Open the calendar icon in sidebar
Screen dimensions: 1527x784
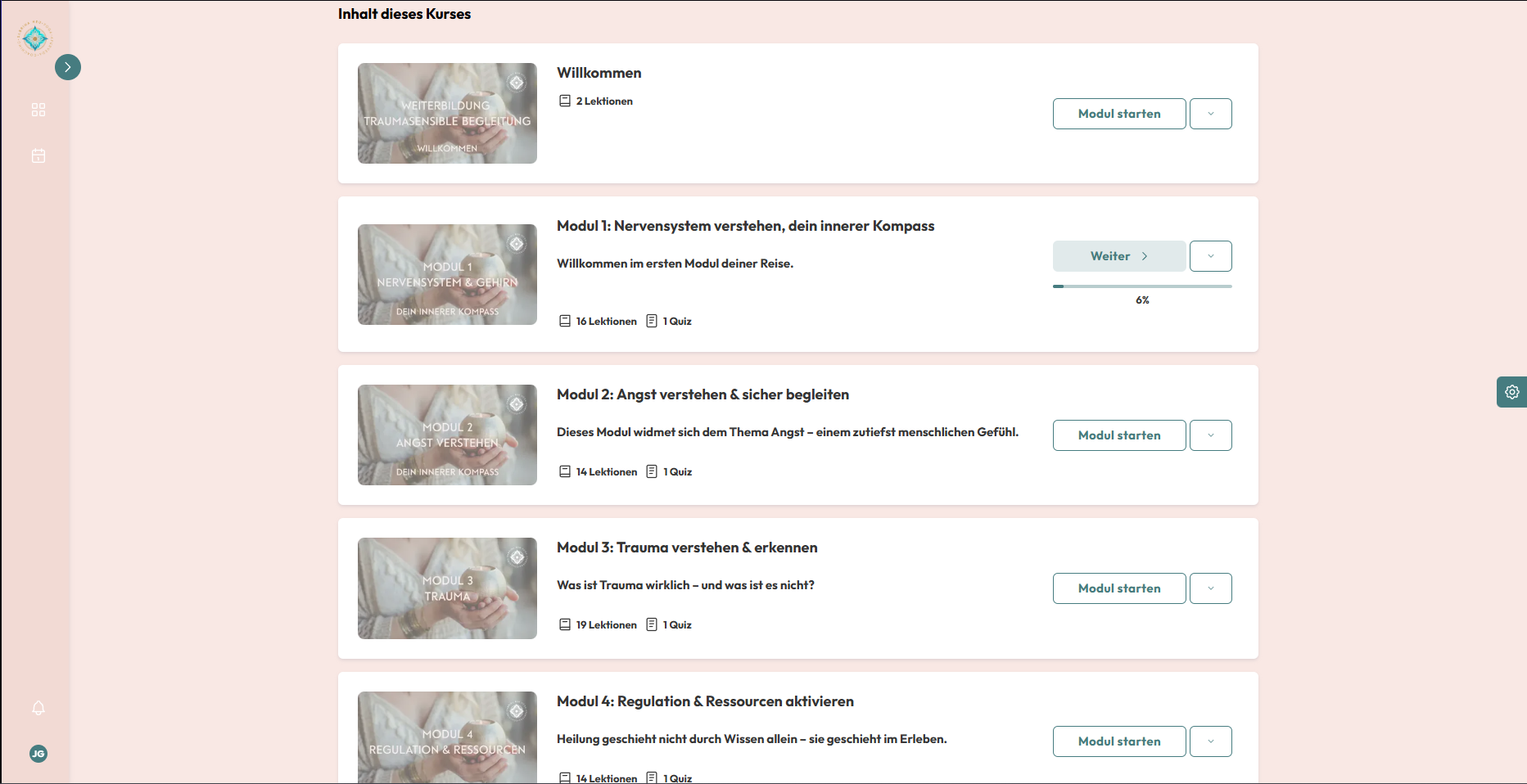point(38,155)
